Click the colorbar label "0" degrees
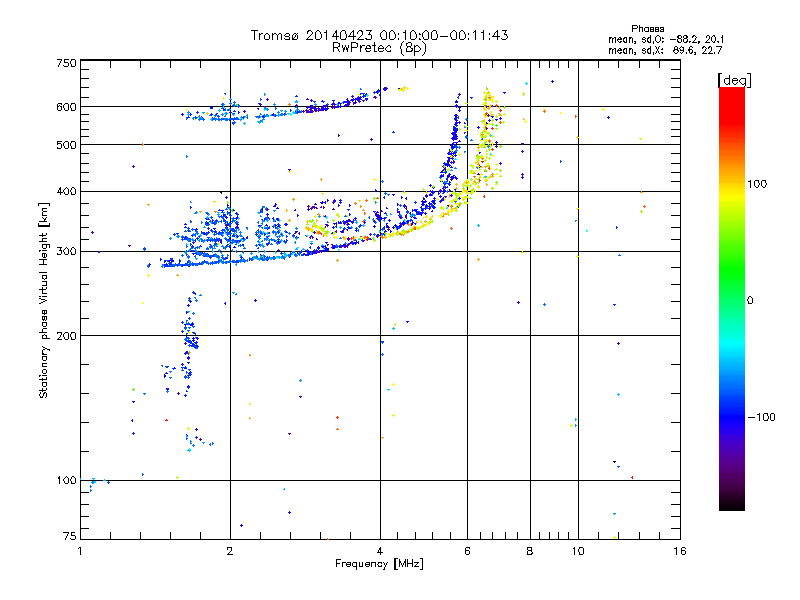 point(750,301)
